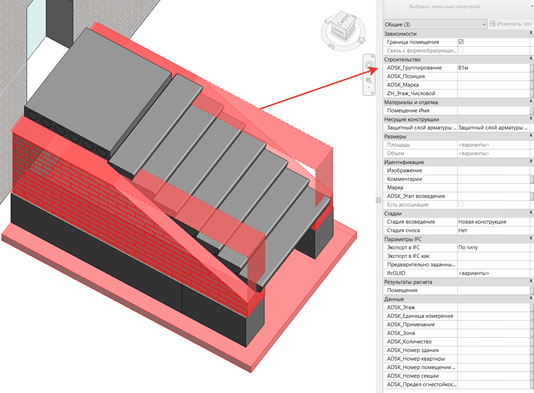Select the ADSK_Предел огнестойкости parameter label
This screenshot has width=534, height=393.
click(421, 384)
